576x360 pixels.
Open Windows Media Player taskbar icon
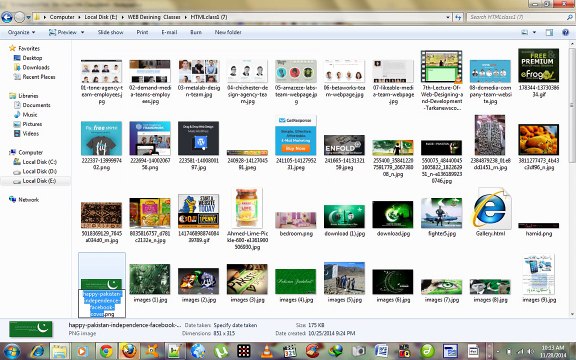[x=82, y=351]
